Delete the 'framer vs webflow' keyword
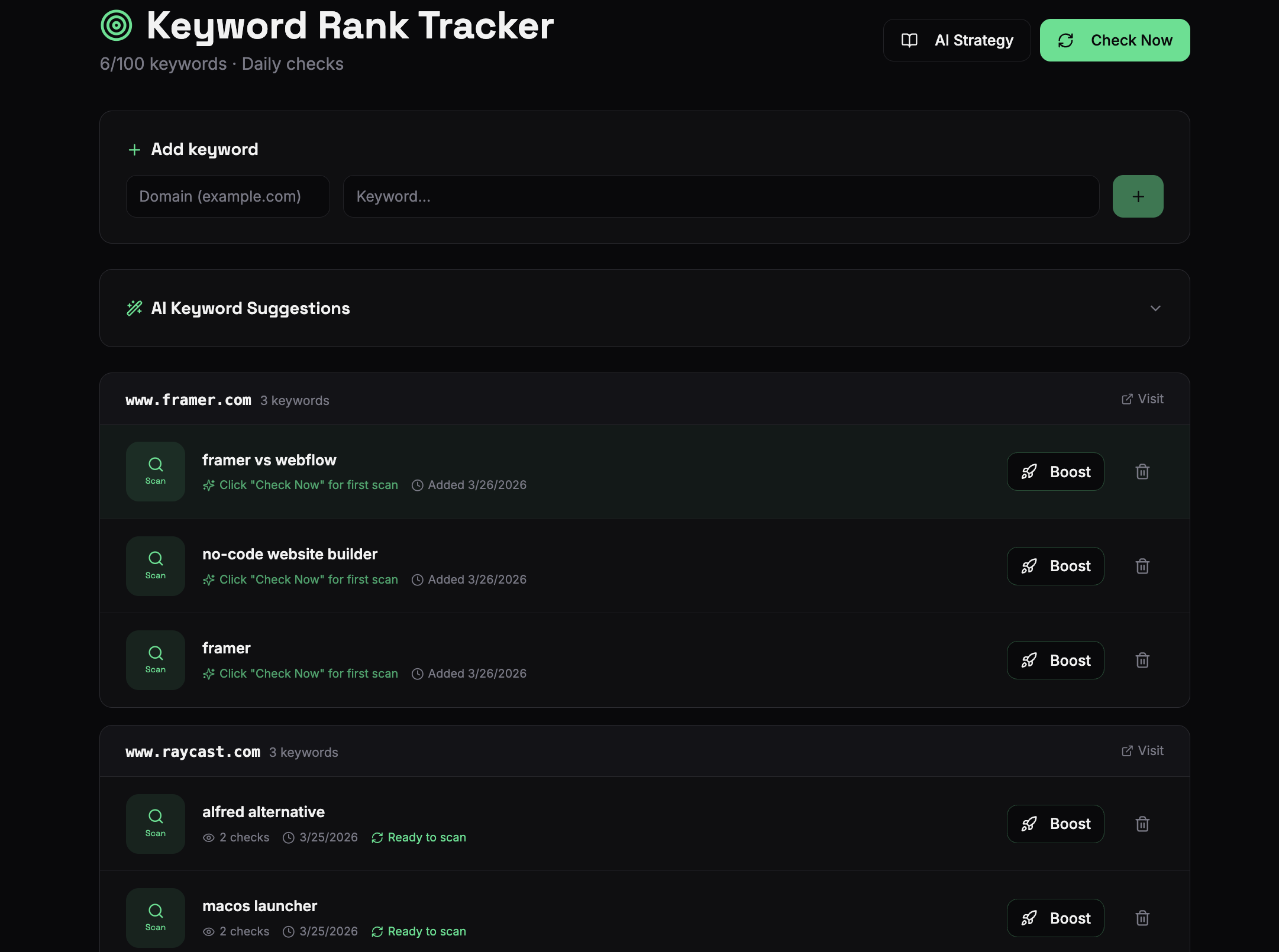Viewport: 1279px width, 952px height. (1142, 471)
